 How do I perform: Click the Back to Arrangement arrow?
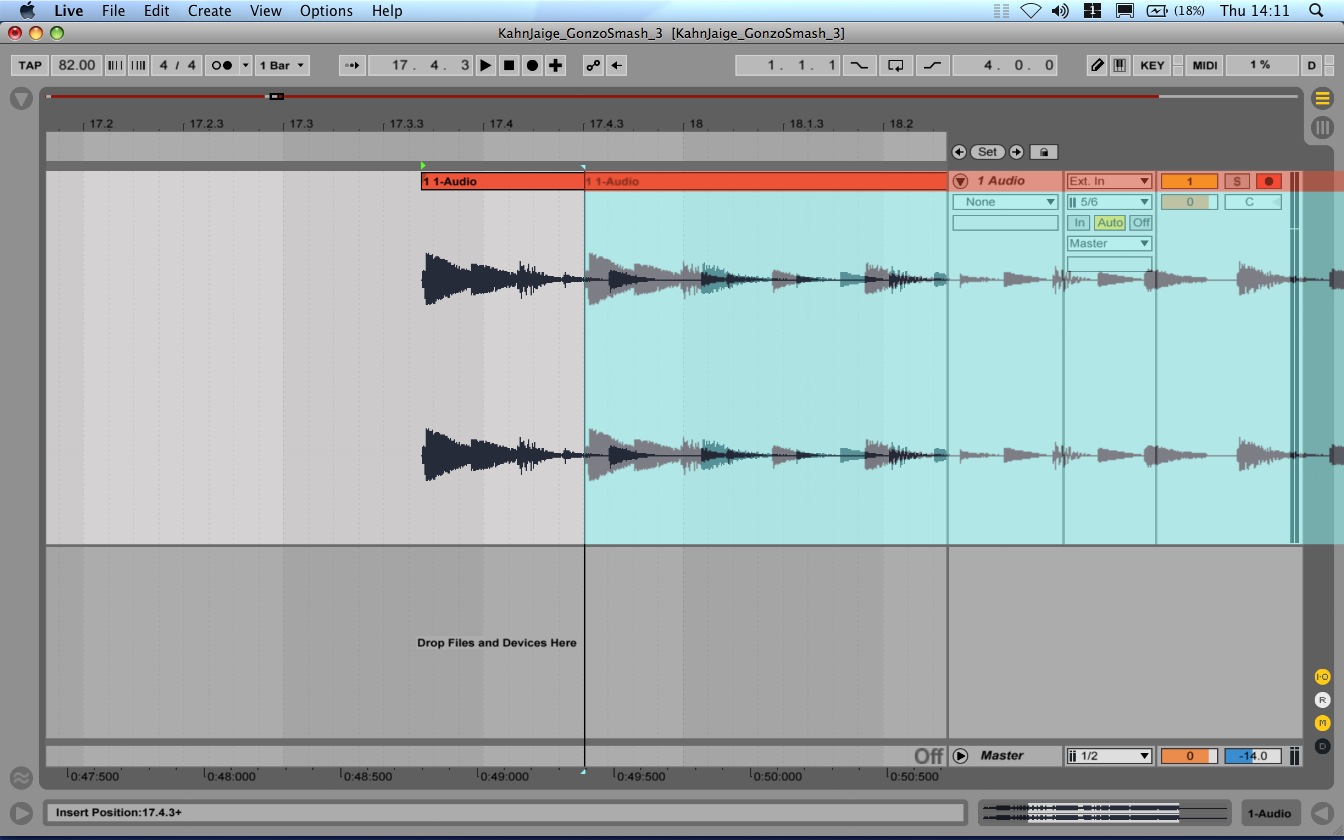point(617,65)
